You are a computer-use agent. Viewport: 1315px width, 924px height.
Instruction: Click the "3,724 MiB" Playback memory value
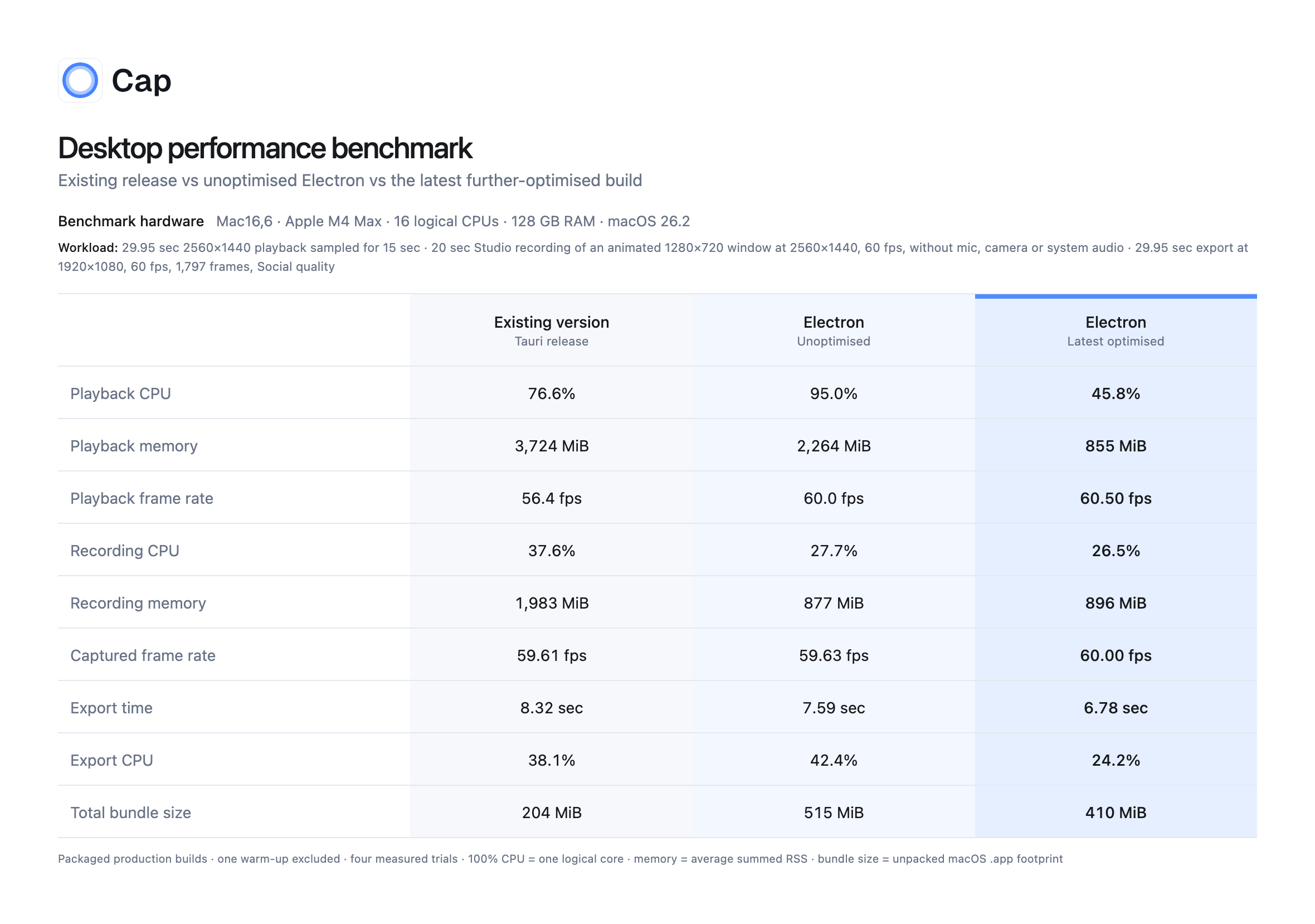click(552, 446)
